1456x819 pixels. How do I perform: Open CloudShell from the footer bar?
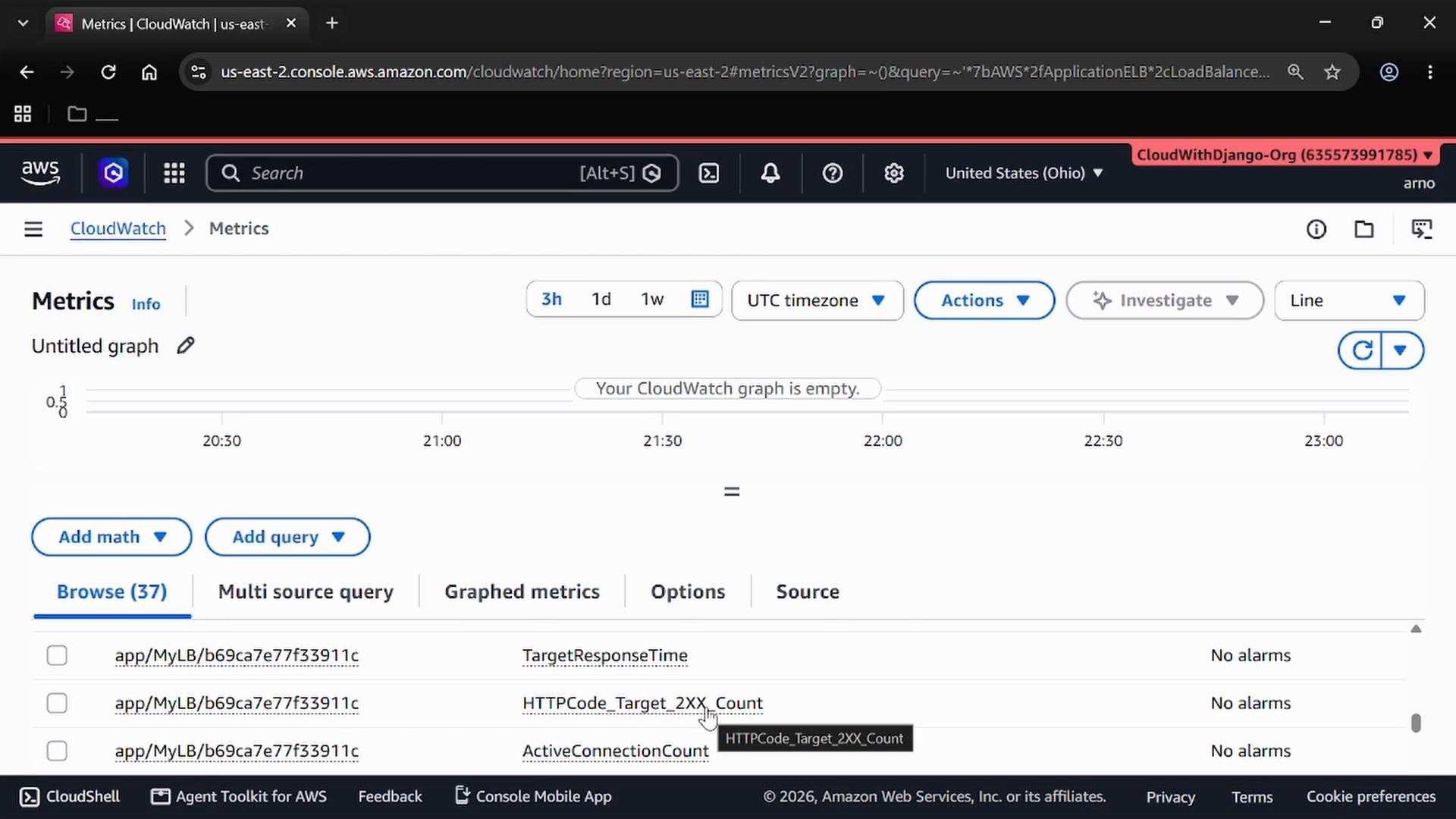[x=70, y=796]
